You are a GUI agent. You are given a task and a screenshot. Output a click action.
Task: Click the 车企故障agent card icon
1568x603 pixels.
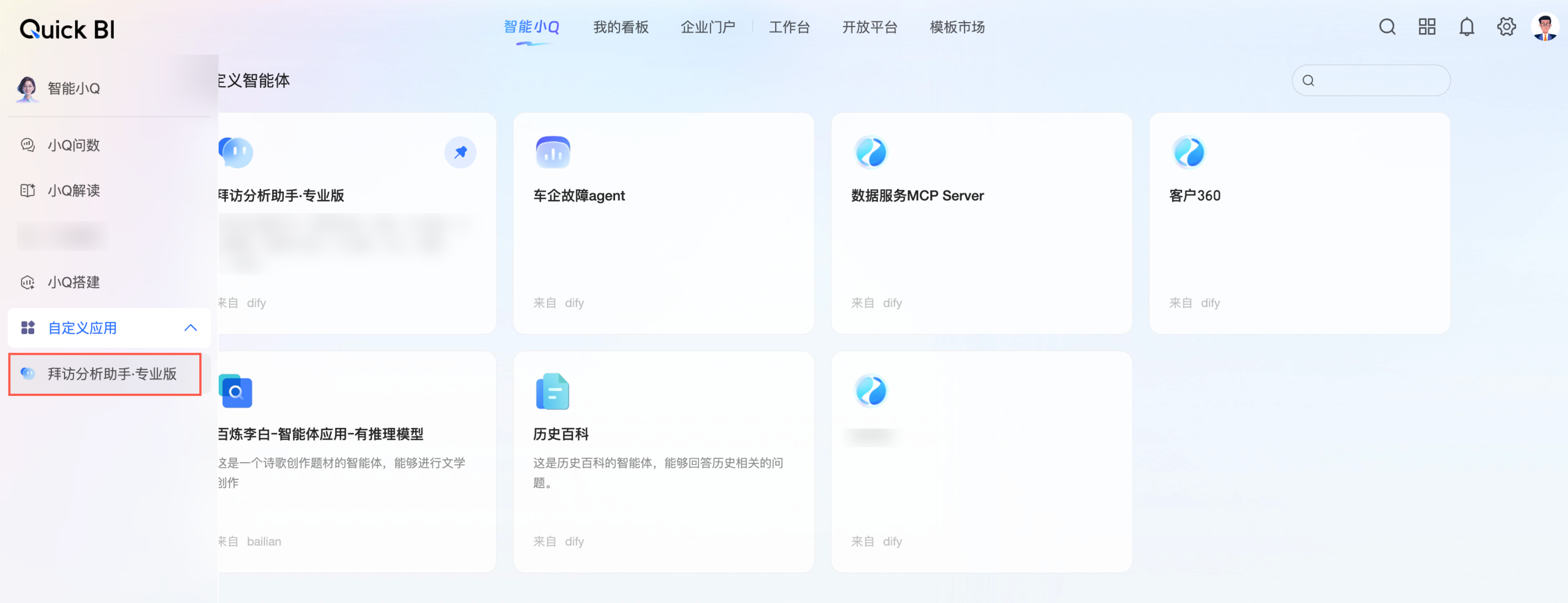point(553,152)
